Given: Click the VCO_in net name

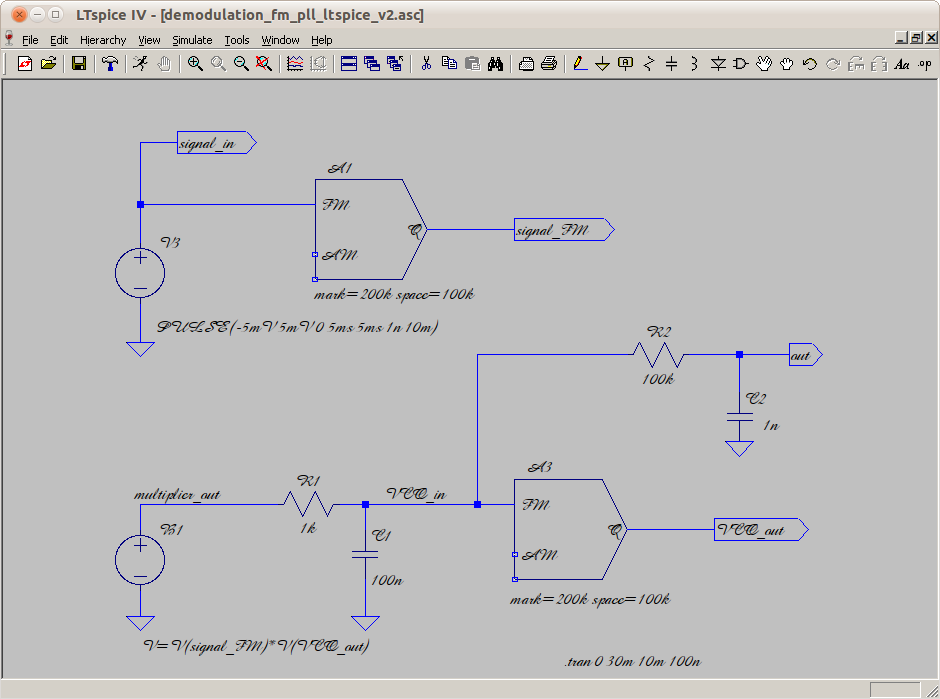Looking at the screenshot, I should (416, 493).
